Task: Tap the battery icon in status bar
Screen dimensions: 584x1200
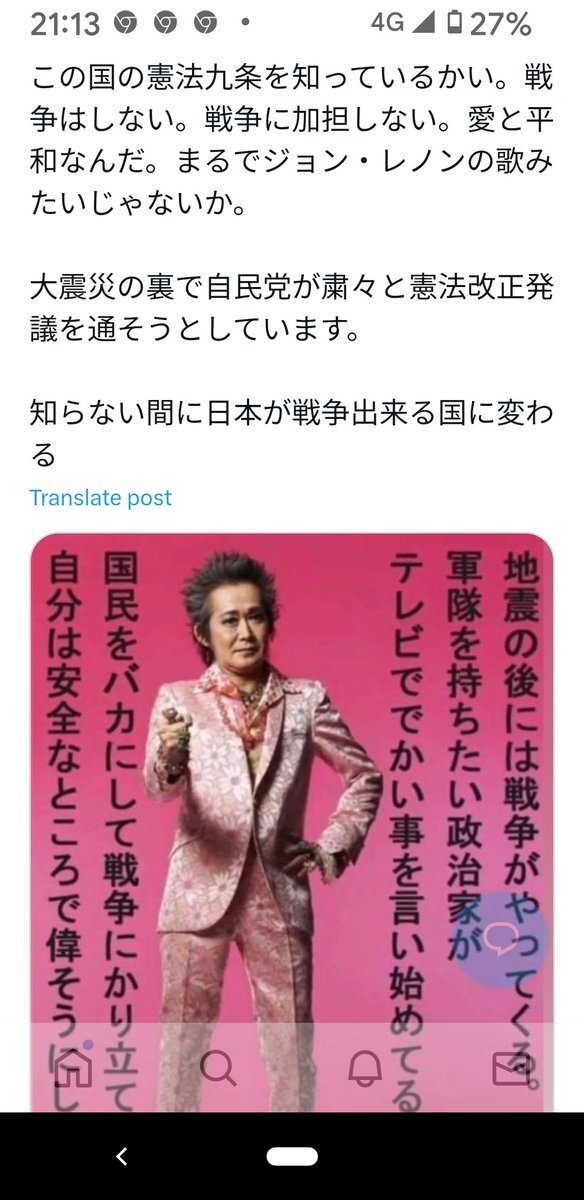Action: (x=454, y=23)
